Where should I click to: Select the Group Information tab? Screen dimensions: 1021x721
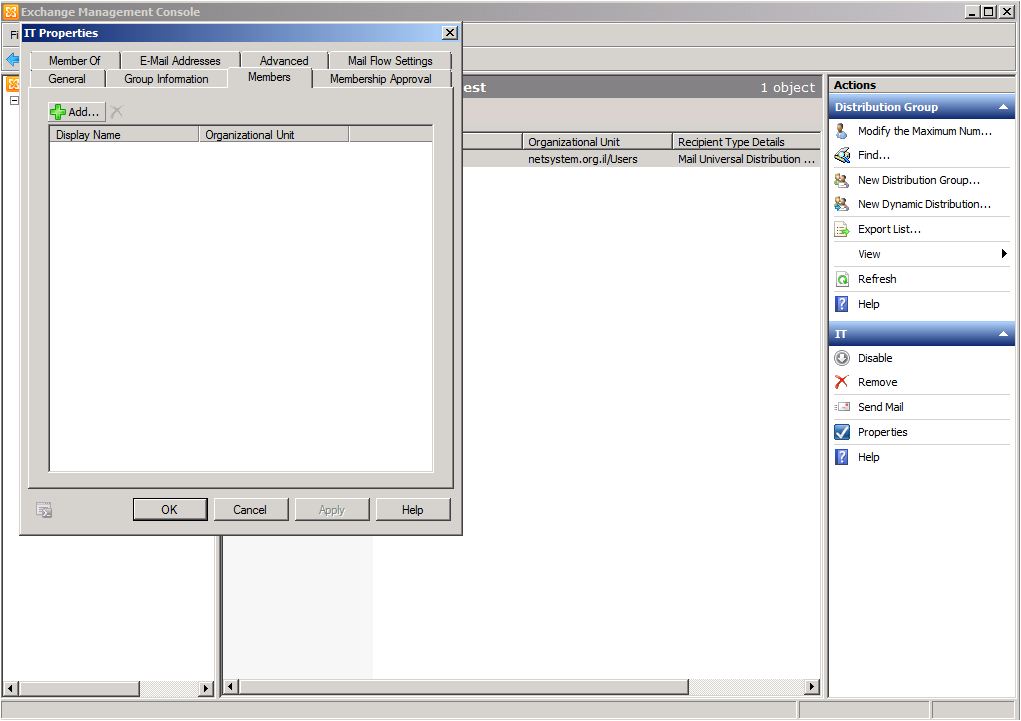[x=166, y=79]
